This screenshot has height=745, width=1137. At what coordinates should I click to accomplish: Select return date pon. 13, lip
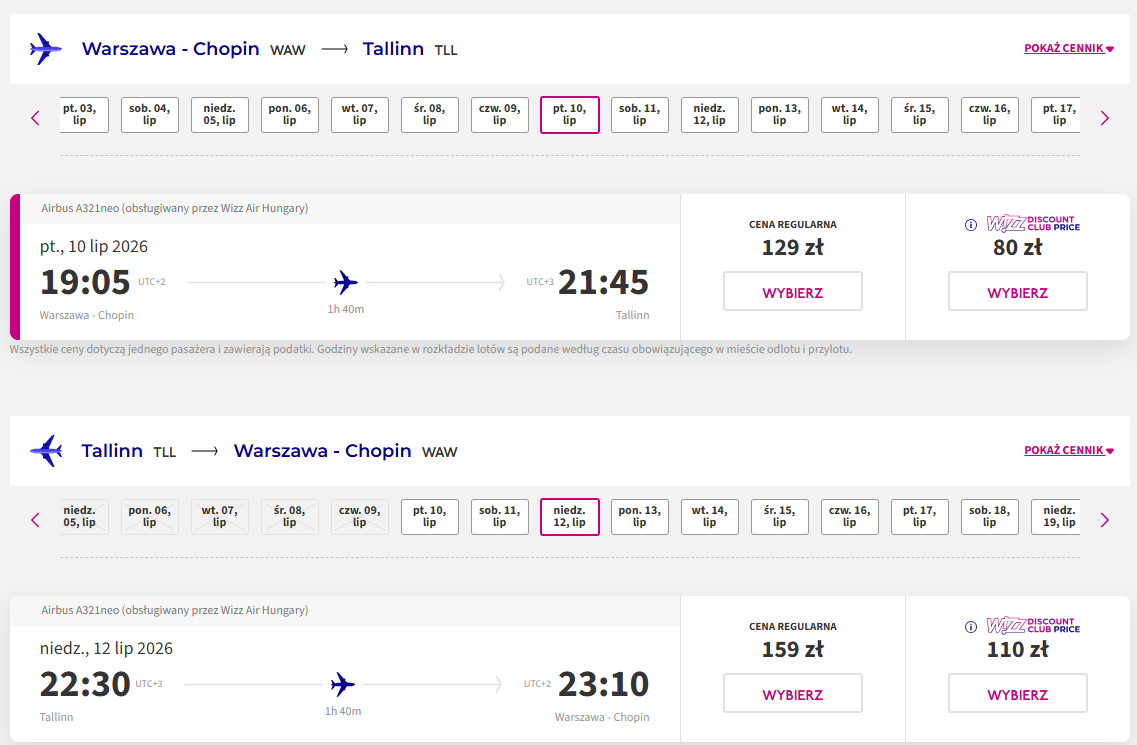tap(640, 516)
